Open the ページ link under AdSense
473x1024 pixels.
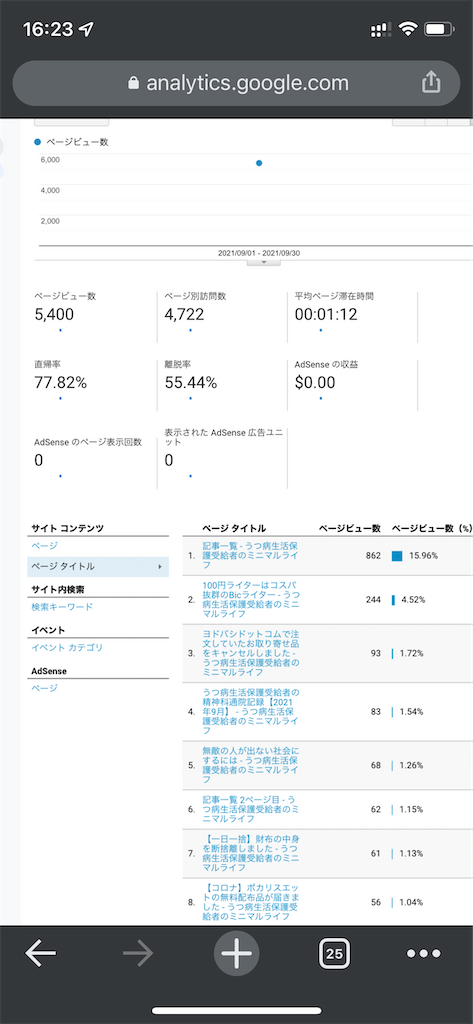[44, 688]
